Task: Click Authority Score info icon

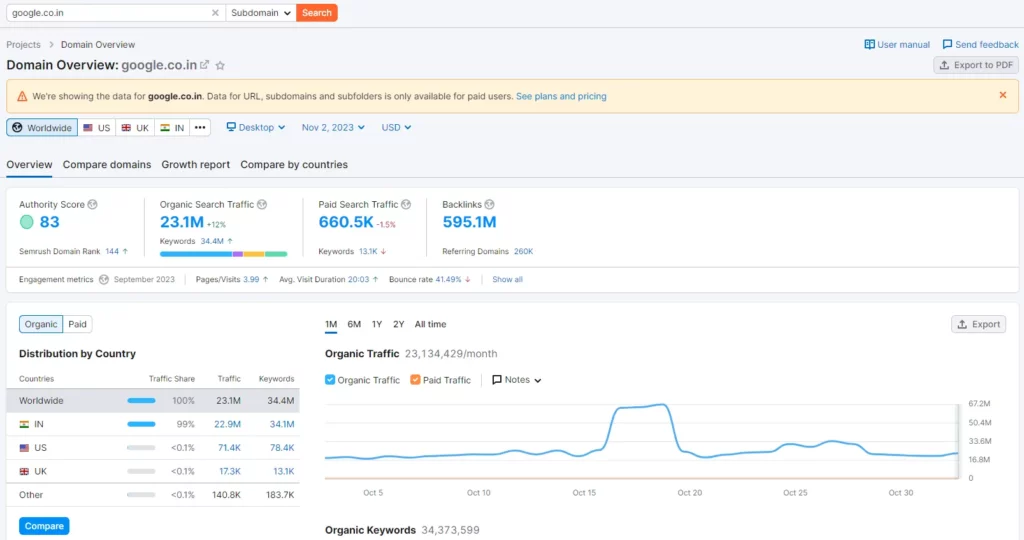Action: (93, 204)
